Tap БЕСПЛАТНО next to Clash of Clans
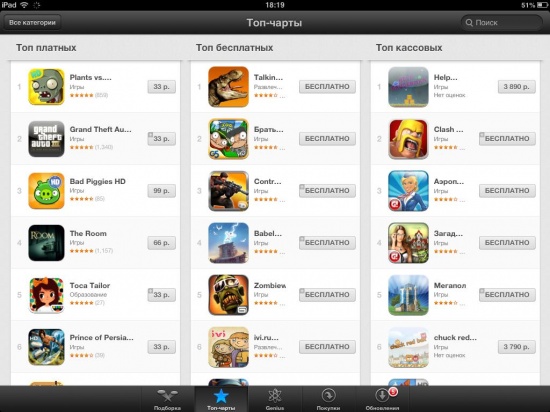 [x=507, y=139]
